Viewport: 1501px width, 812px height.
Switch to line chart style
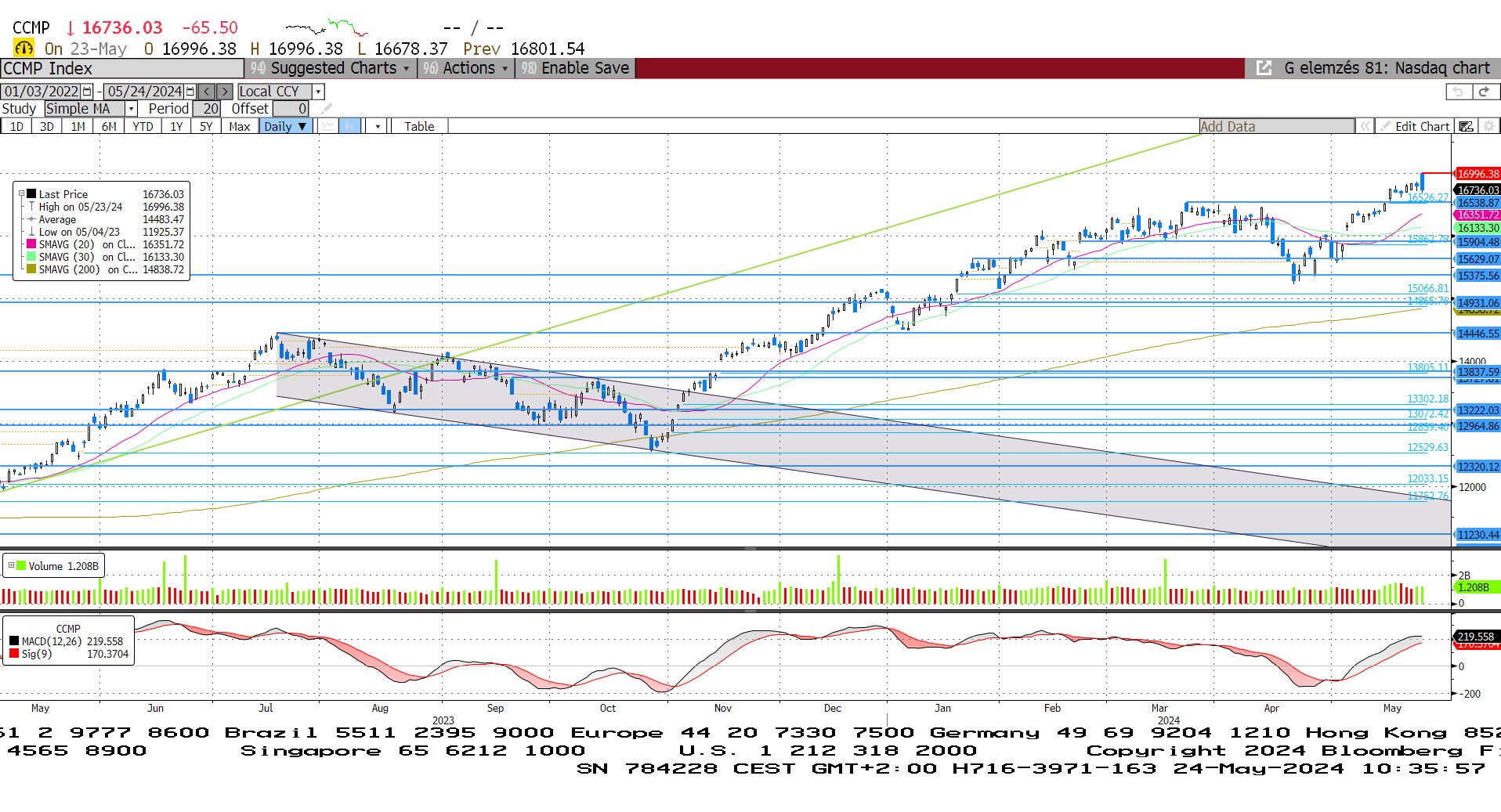pos(329,126)
